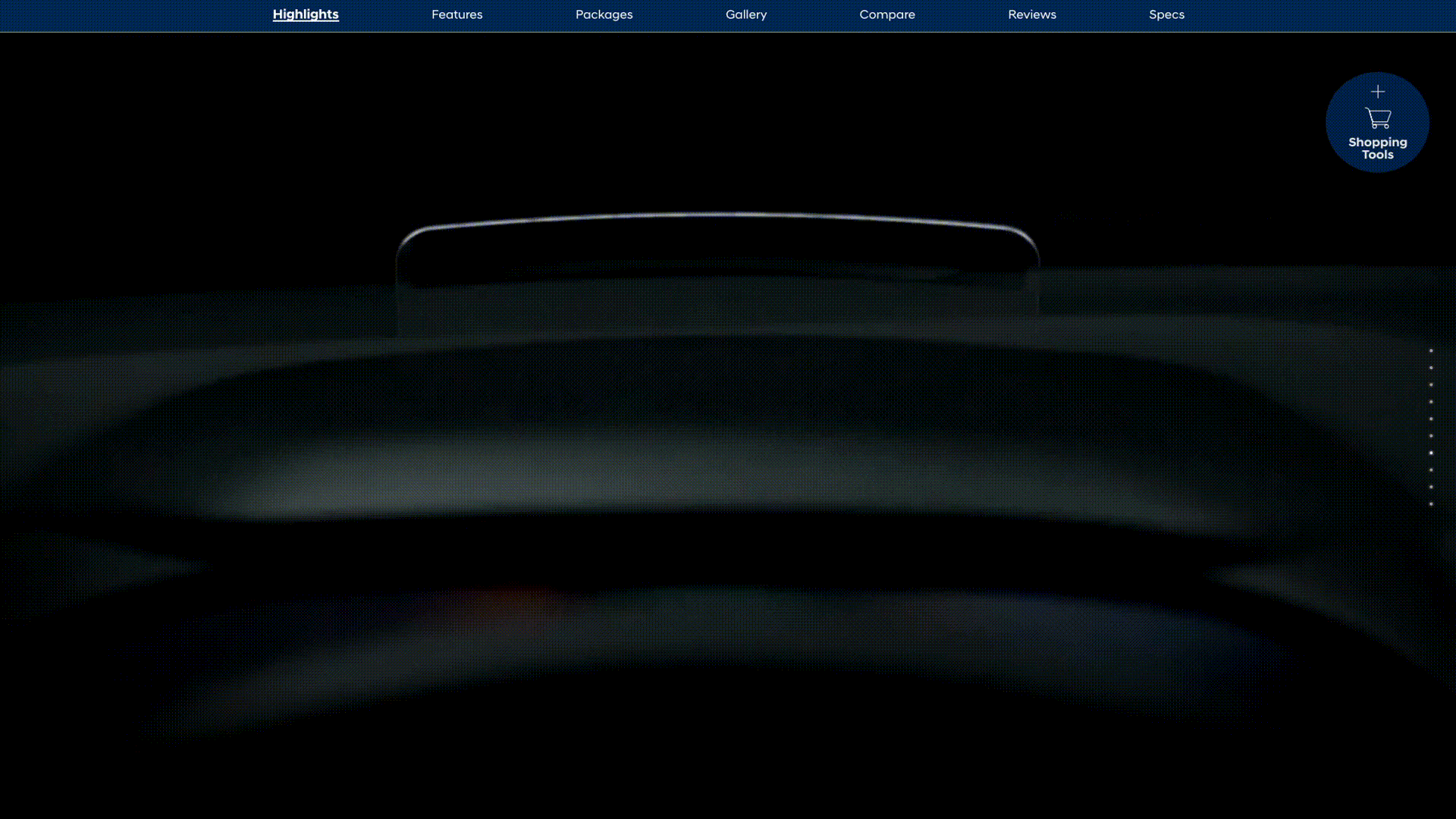Select the sixth page indicator dot
Image resolution: width=1456 pixels, height=819 pixels.
click(x=1431, y=436)
